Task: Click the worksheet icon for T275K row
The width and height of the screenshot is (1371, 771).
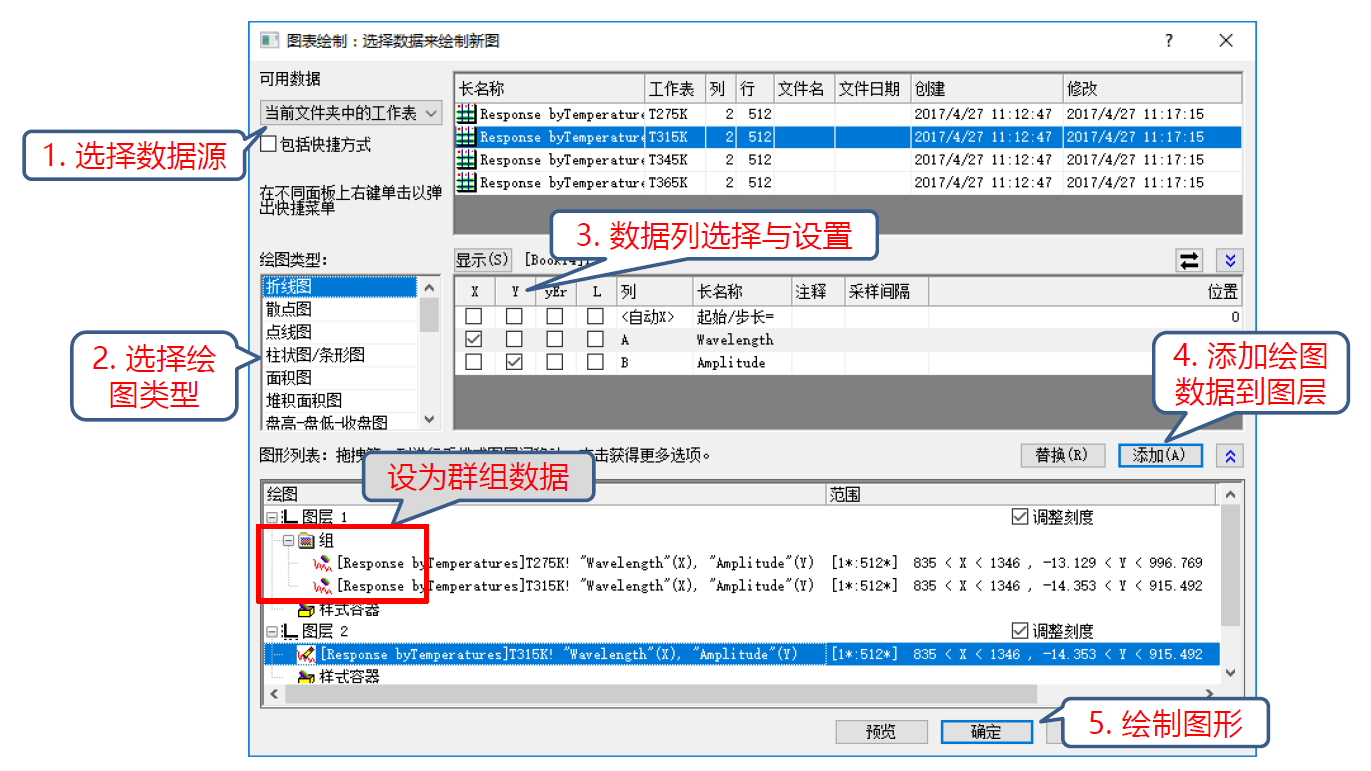Action: pos(466,114)
